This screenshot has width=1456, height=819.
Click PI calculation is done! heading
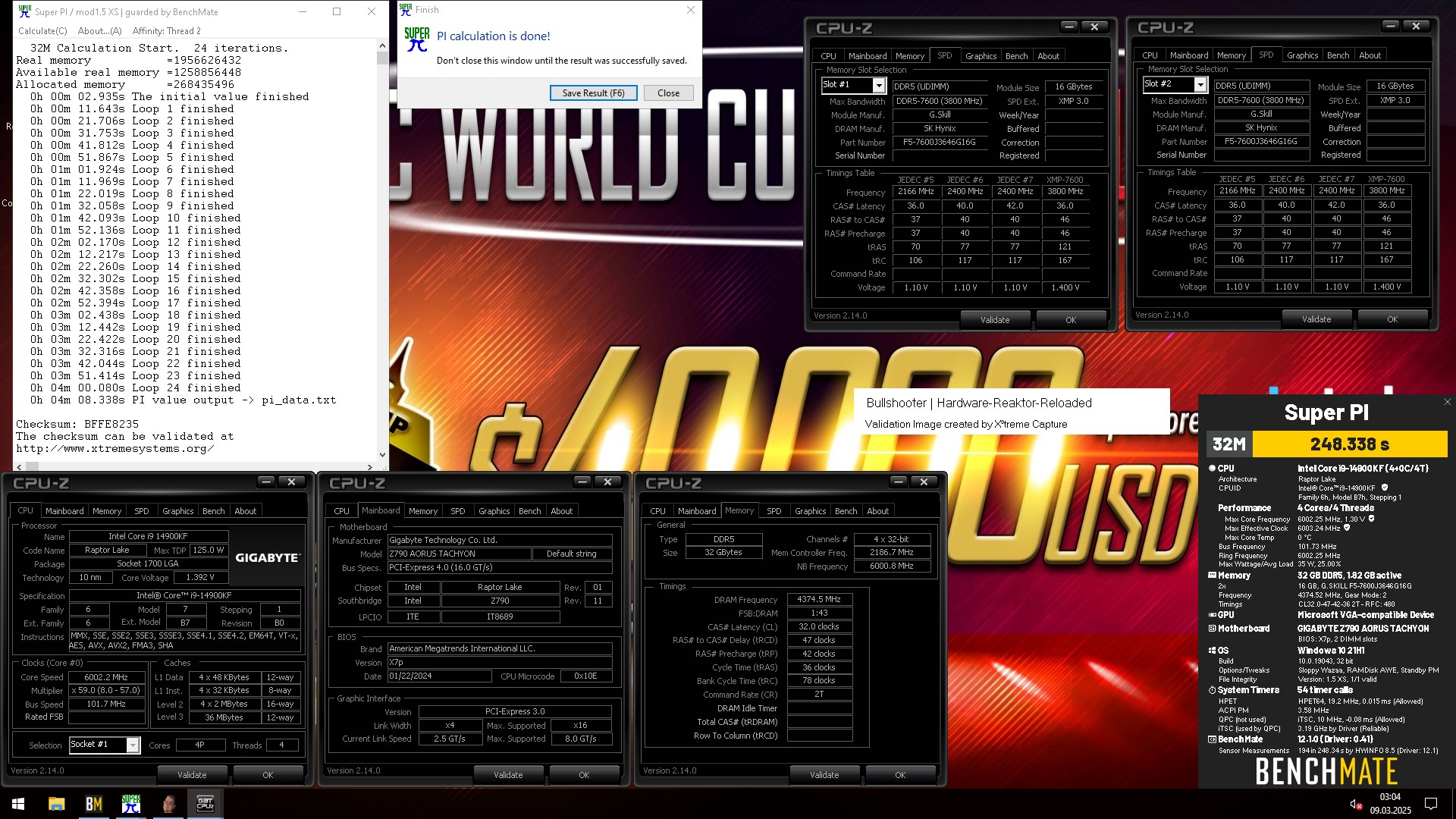click(x=494, y=36)
